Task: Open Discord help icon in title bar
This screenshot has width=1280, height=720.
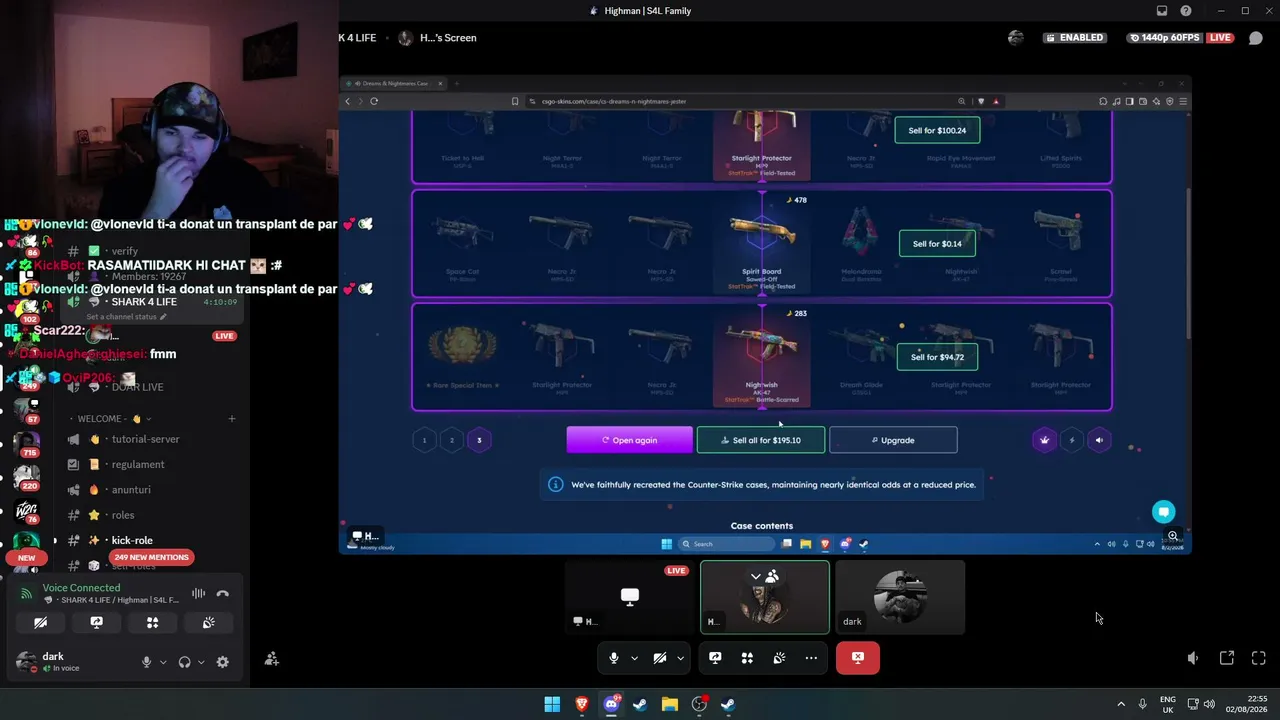Action: tap(1185, 11)
